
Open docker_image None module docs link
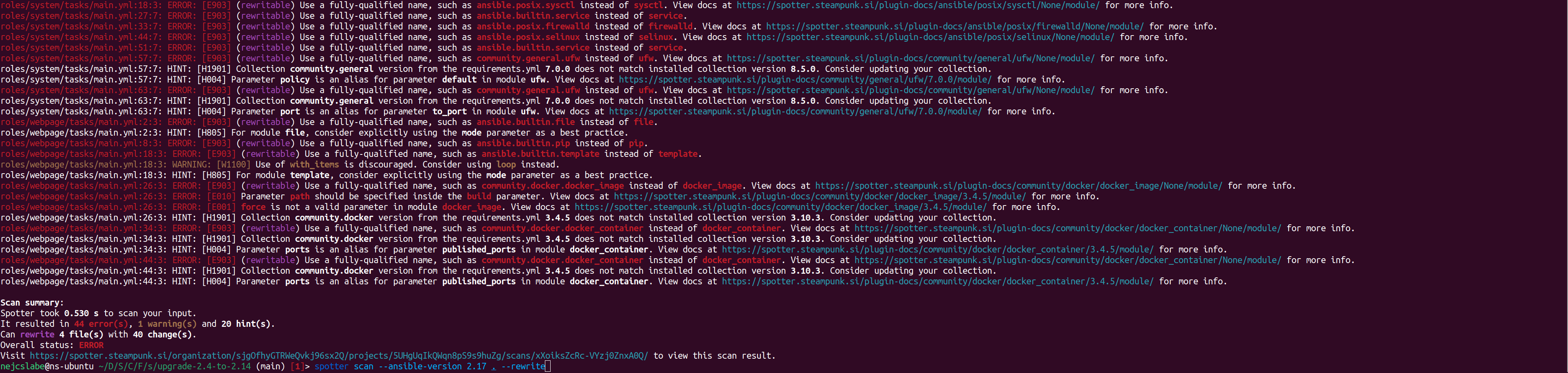(1018, 186)
